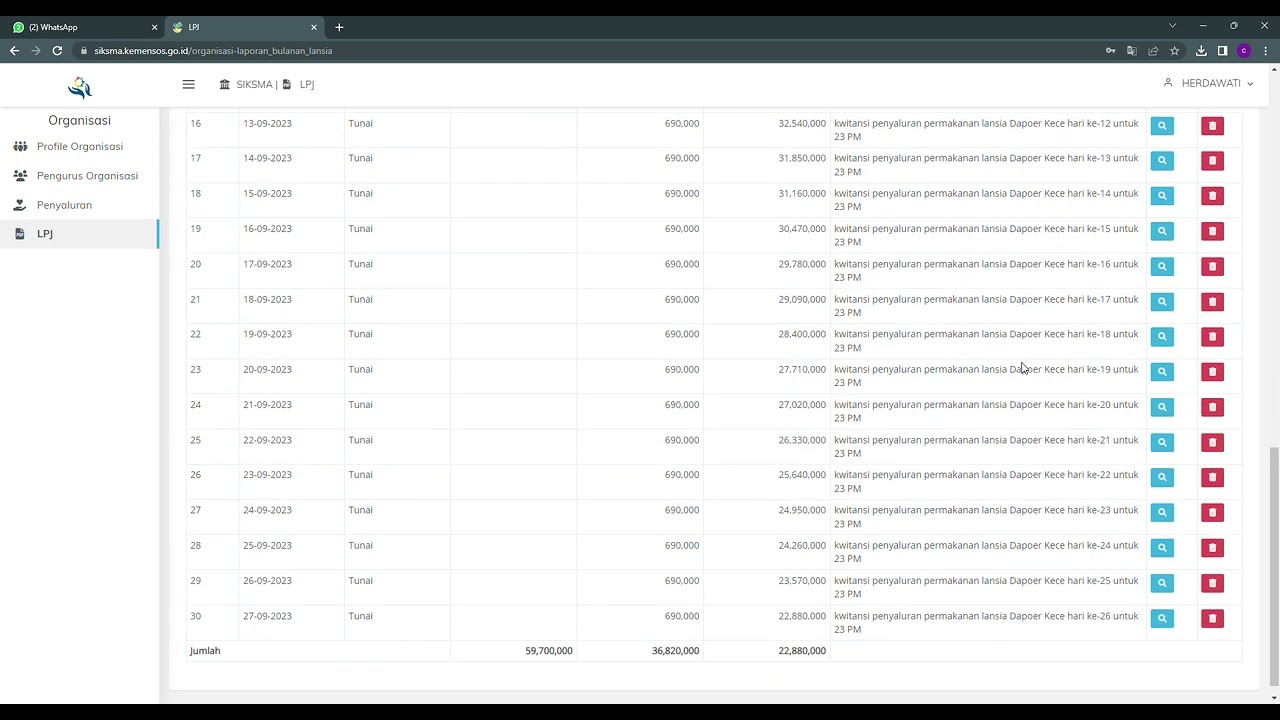View receipt for row 18 dated 15-09-2023
The image size is (1280, 720).
pos(1162,196)
